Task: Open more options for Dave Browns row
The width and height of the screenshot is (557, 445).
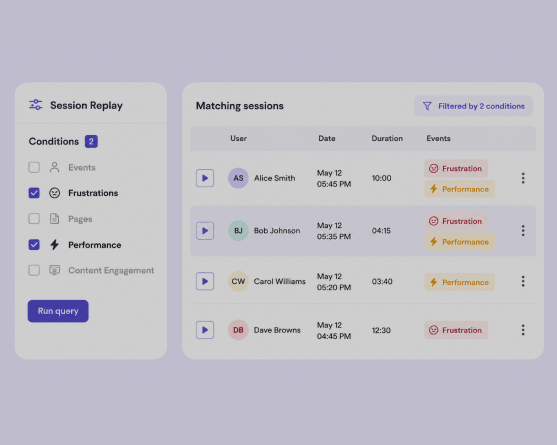Action: coord(523,330)
